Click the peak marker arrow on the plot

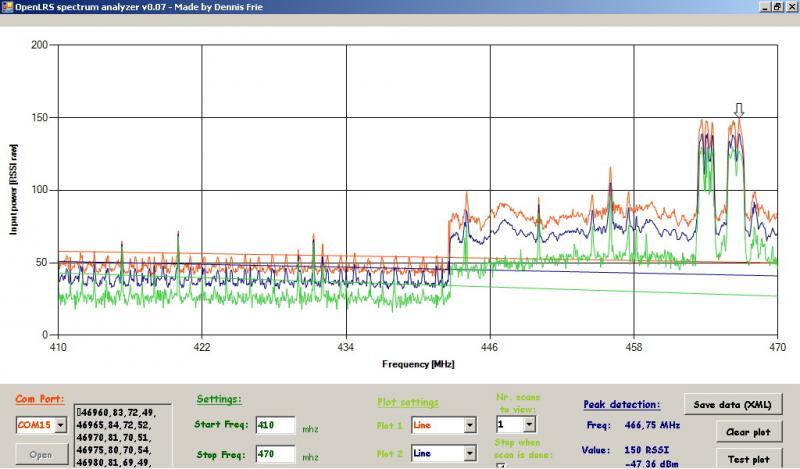pos(739,110)
